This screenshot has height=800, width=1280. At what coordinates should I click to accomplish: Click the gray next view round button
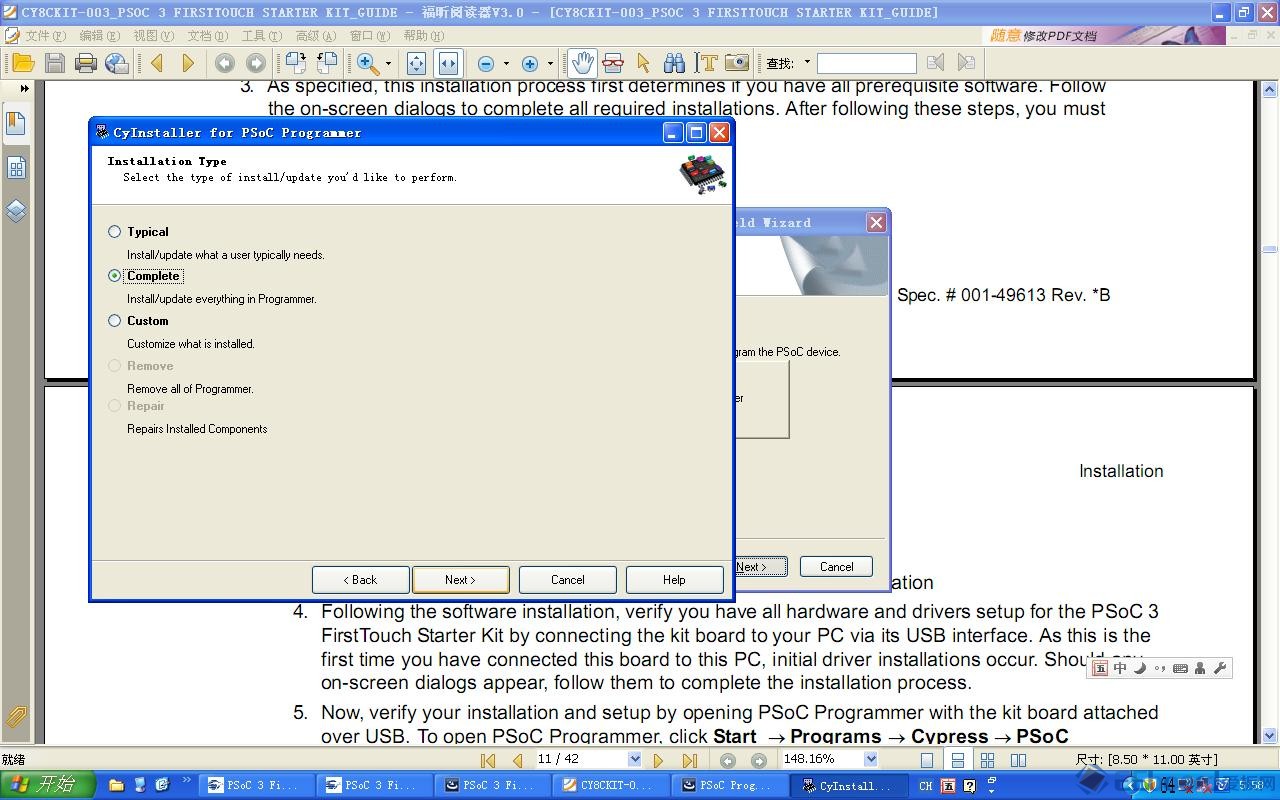[256, 63]
